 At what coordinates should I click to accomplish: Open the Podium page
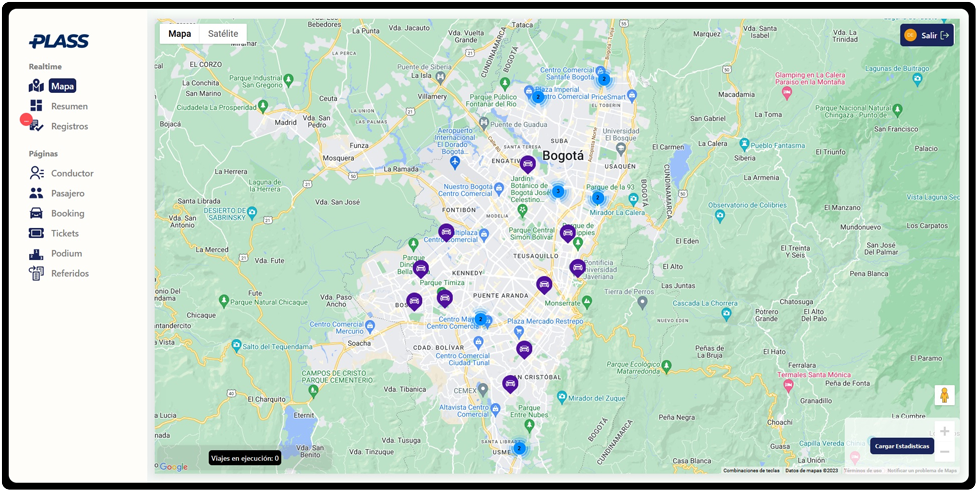pyautogui.click(x=55, y=253)
